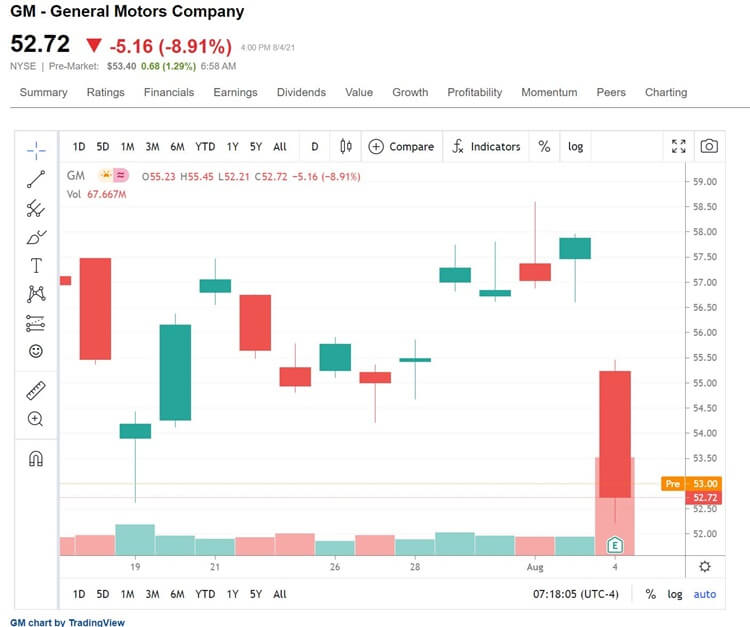
Task: Open the Financials tab
Action: 169,92
